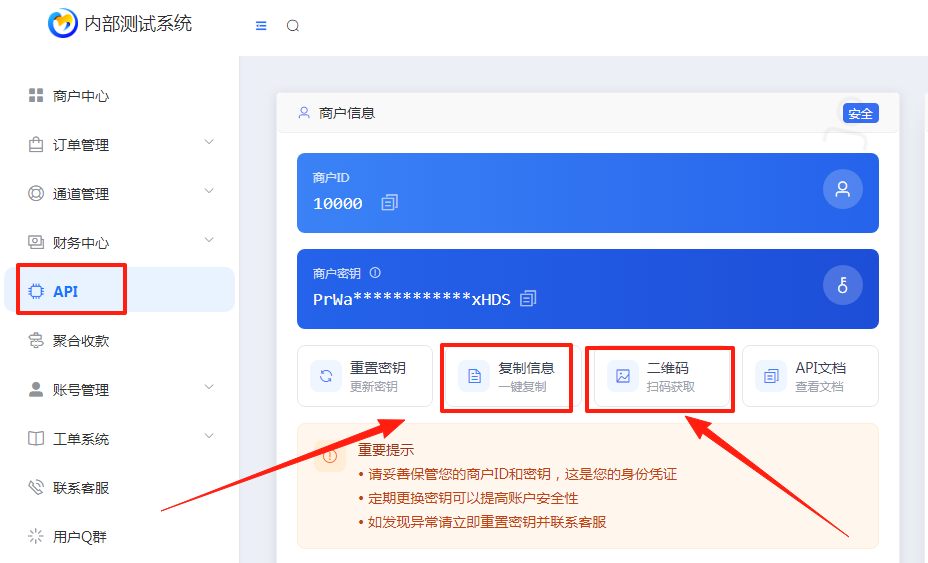Expand the 工单系统 submenu

click(x=209, y=436)
